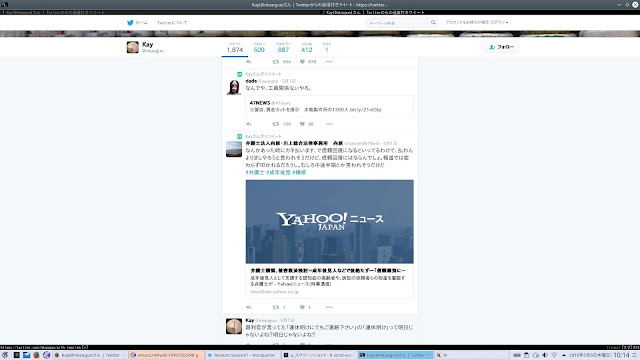Viewport: 640px width, 360px height.
Task: Open Kay's name on the bottom tweet
Action: [x=249, y=320]
